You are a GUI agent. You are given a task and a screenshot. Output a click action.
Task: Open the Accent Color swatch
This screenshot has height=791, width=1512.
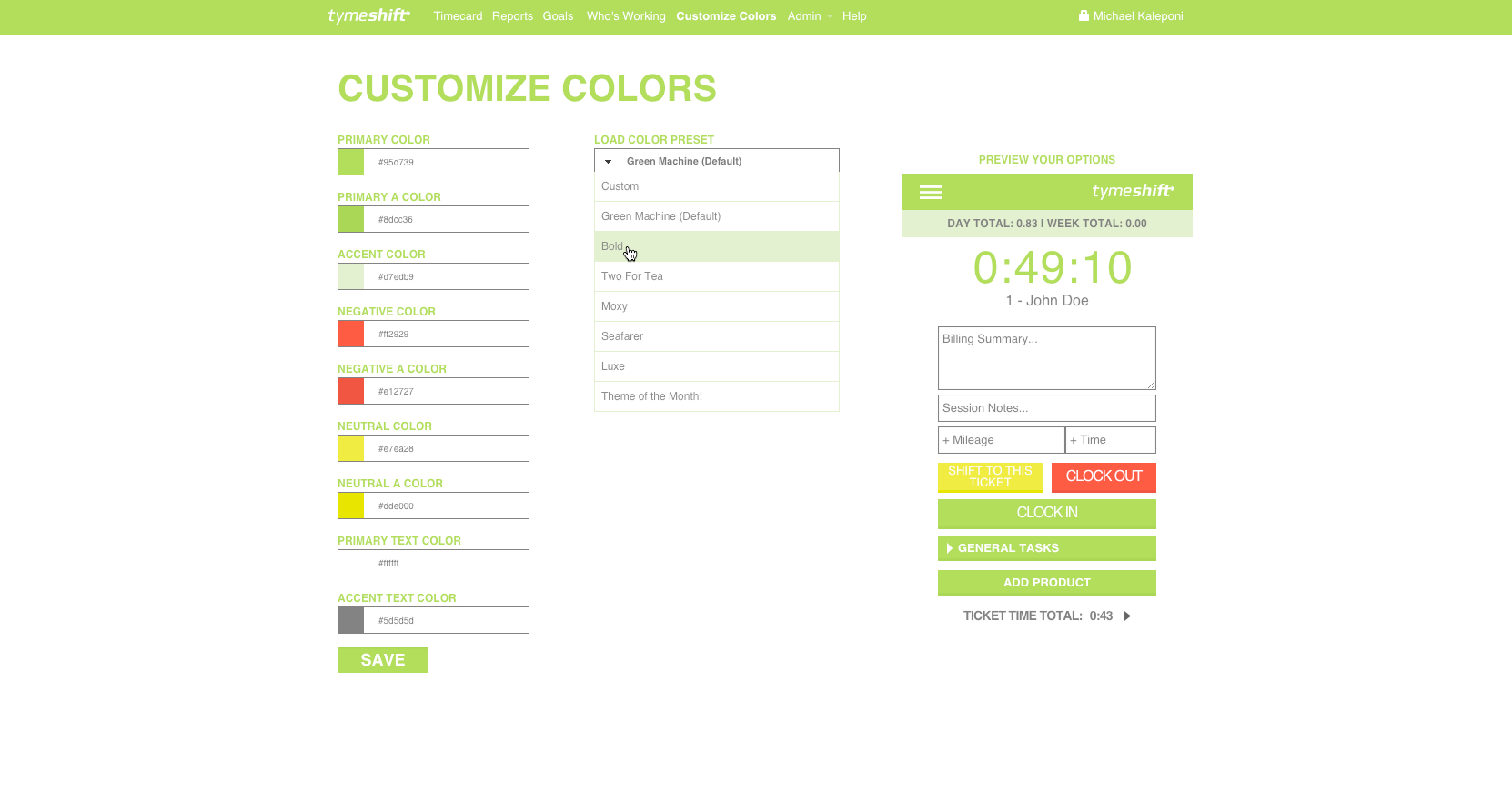click(x=351, y=276)
